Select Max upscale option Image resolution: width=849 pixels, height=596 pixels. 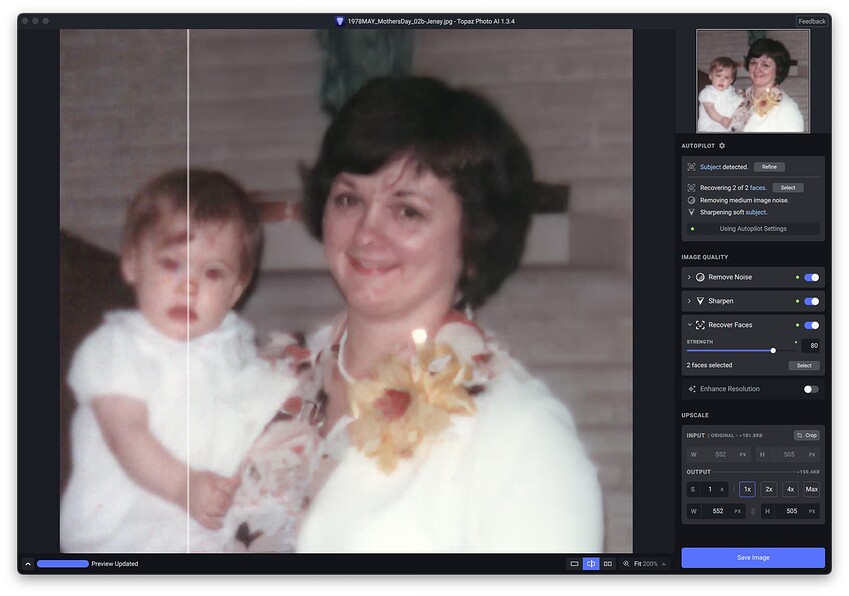coord(811,489)
